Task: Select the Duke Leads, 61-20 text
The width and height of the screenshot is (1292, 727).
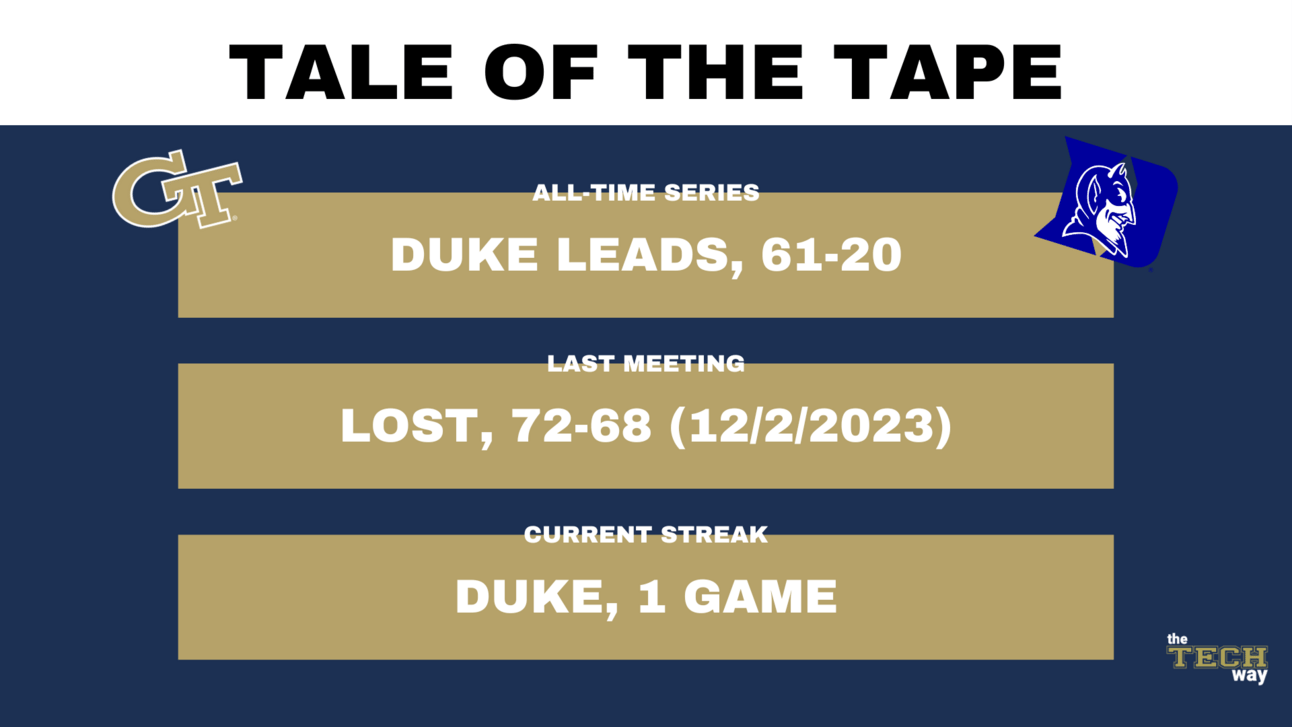Action: (x=646, y=255)
